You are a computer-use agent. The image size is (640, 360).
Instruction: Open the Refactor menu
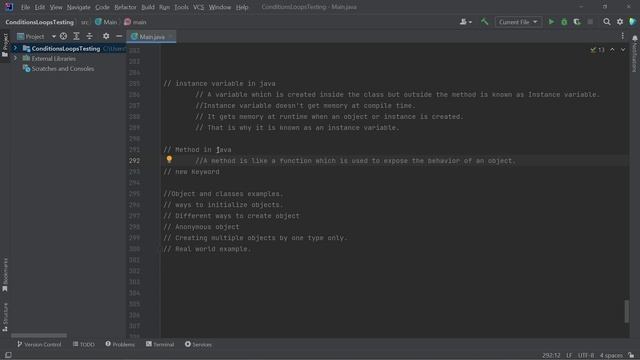pyautogui.click(x=125, y=7)
